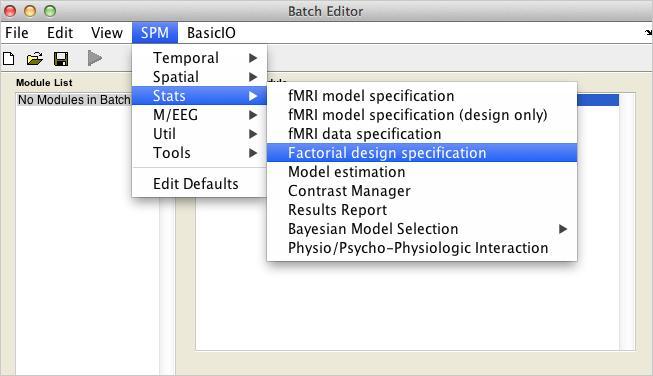Choose fMRI data specification
Viewport: 653px width, 376px height.
pyautogui.click(x=422, y=134)
